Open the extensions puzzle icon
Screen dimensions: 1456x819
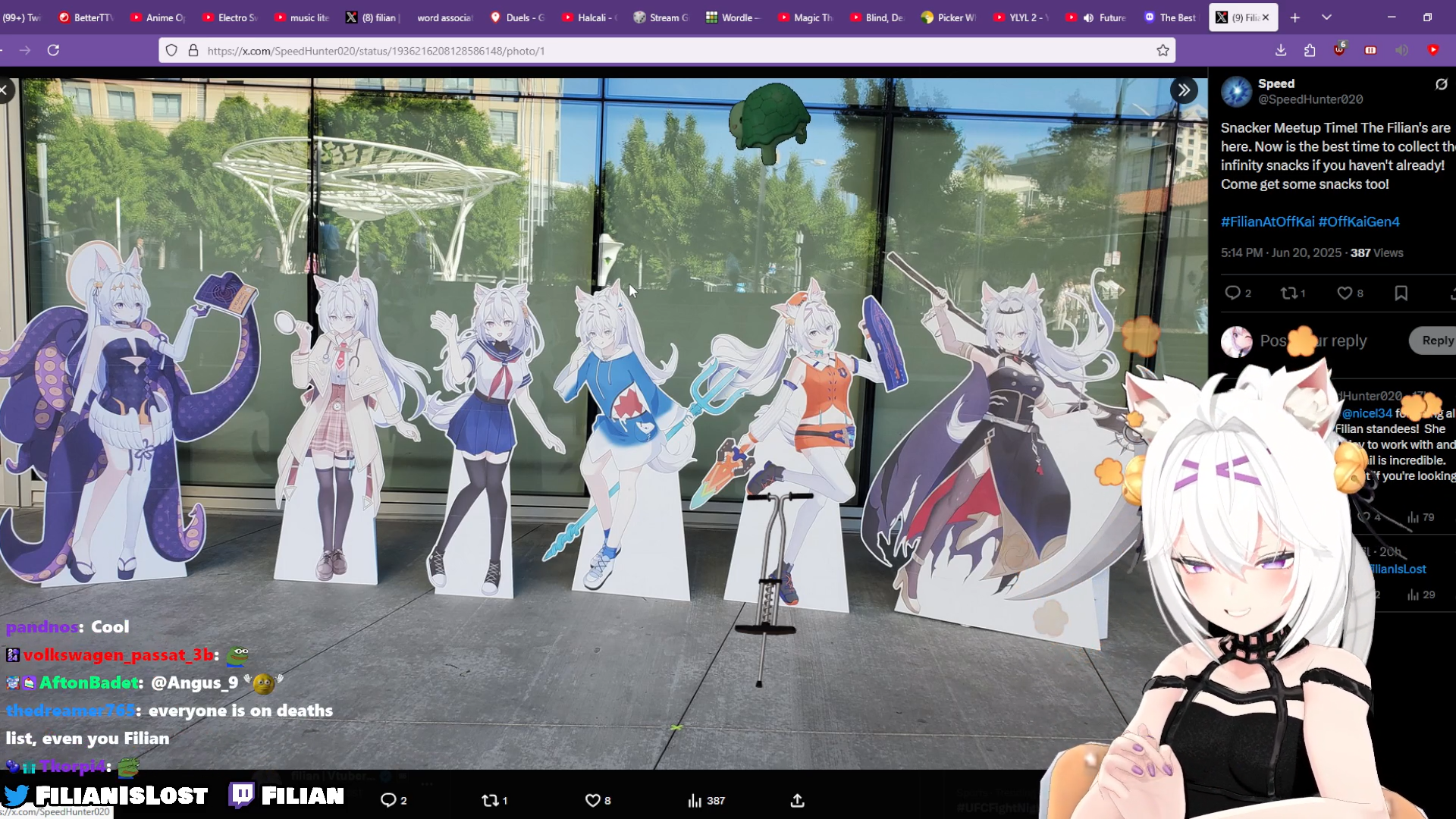click(1310, 50)
